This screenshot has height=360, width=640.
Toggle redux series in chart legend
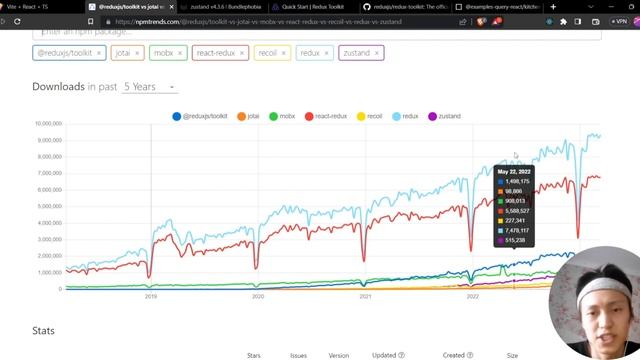pos(405,116)
